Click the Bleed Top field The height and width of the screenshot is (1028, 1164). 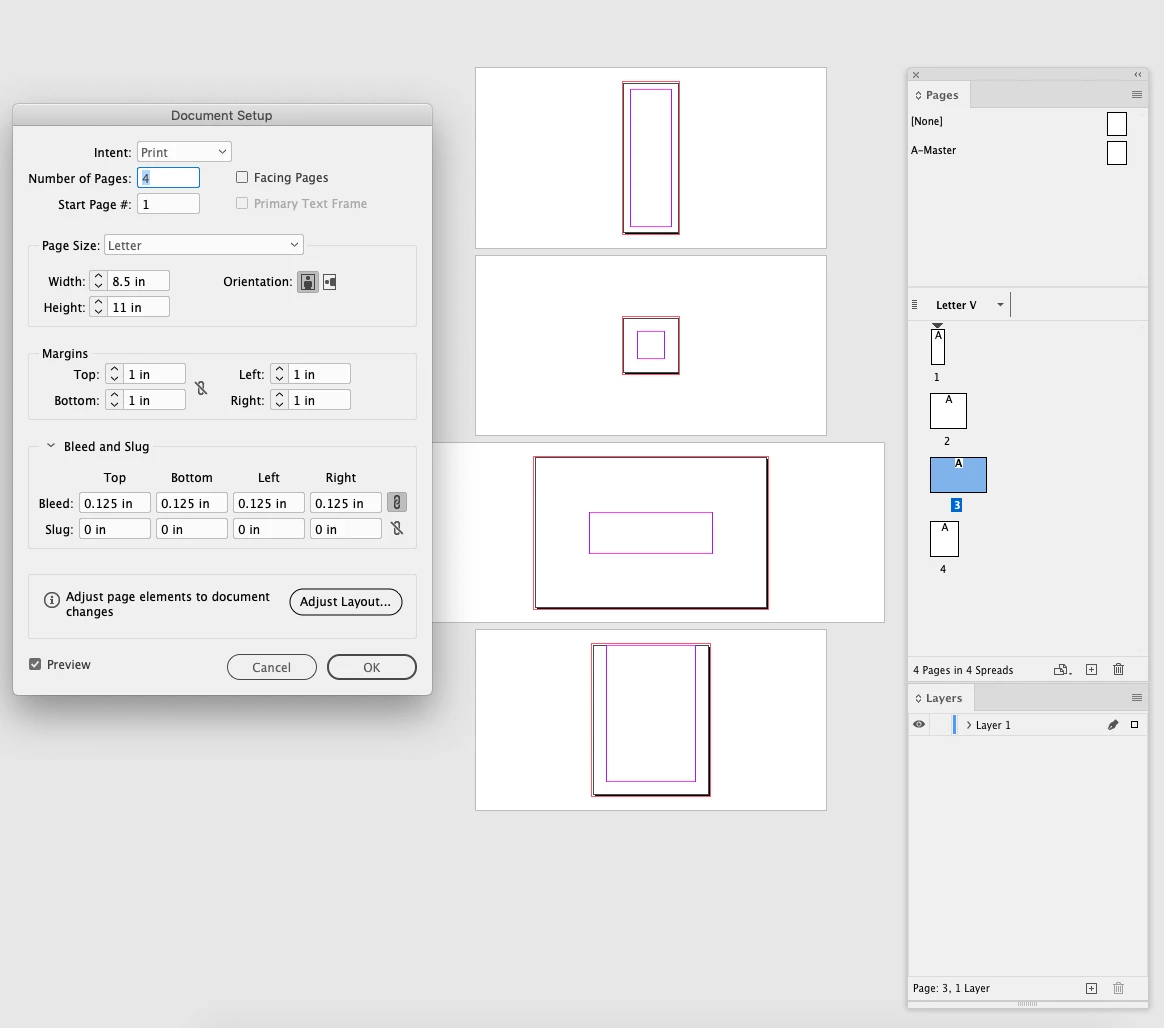[115, 503]
